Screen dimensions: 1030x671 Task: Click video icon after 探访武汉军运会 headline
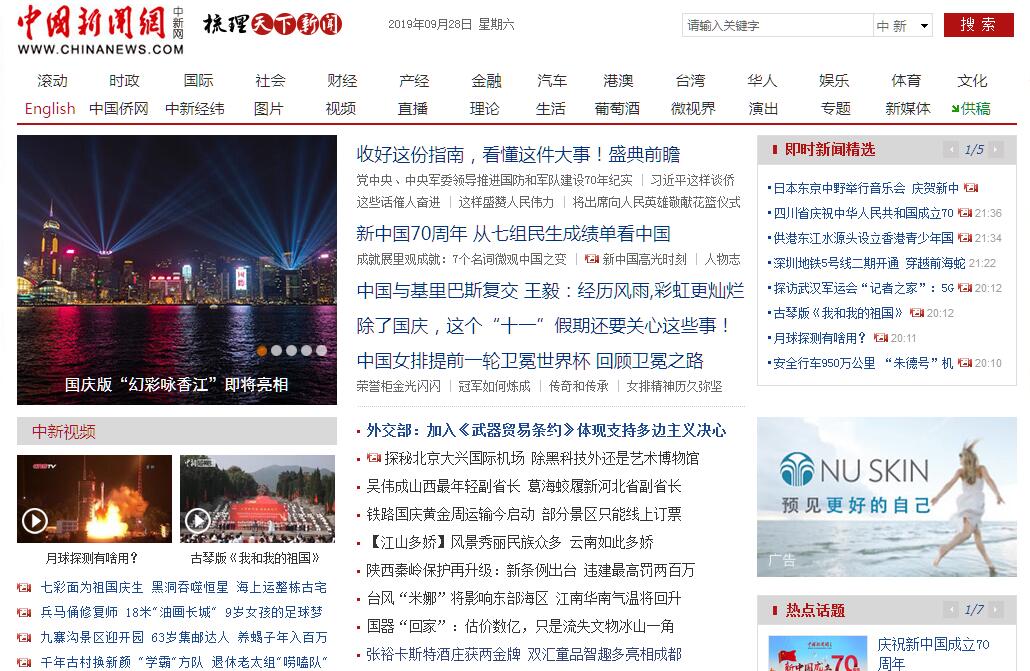(x=965, y=288)
